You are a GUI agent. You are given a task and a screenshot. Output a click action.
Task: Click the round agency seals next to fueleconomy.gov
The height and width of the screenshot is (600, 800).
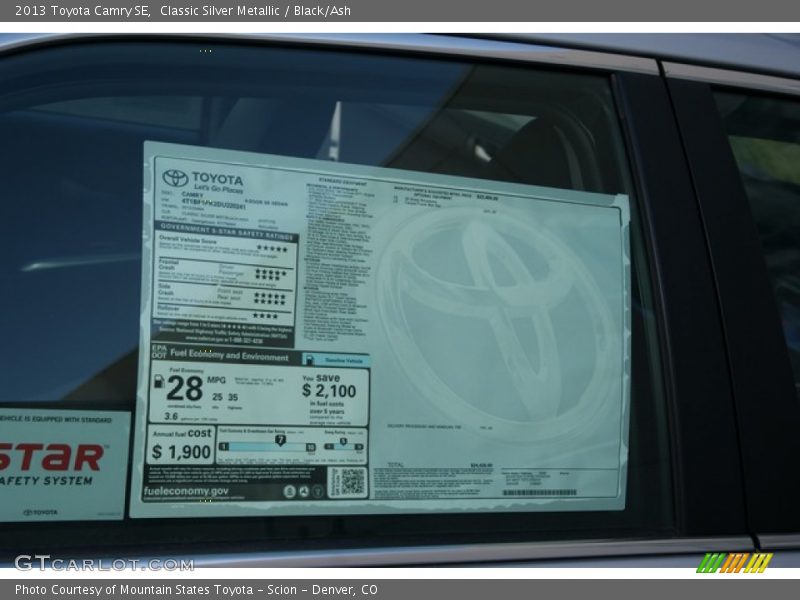pos(304,491)
